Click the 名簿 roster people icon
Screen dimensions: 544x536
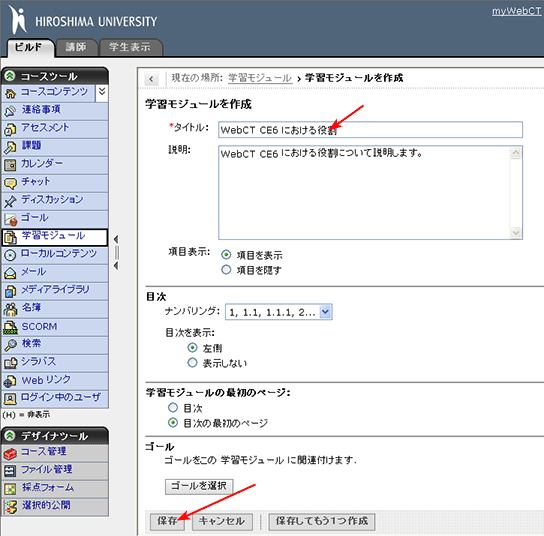tap(10, 309)
